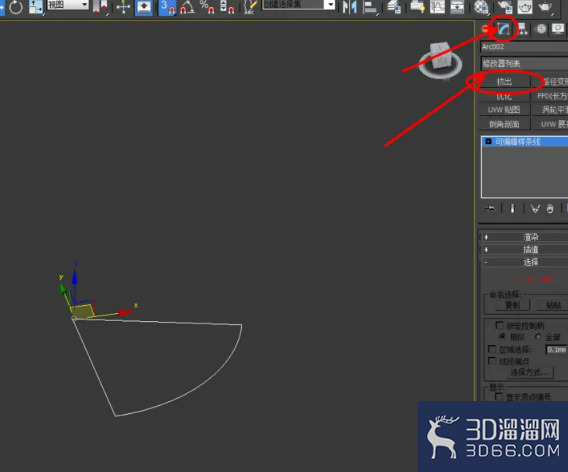Viewport: 568px width, 472px height.
Task: Switch to the Create panel tab
Action: [x=485, y=29]
